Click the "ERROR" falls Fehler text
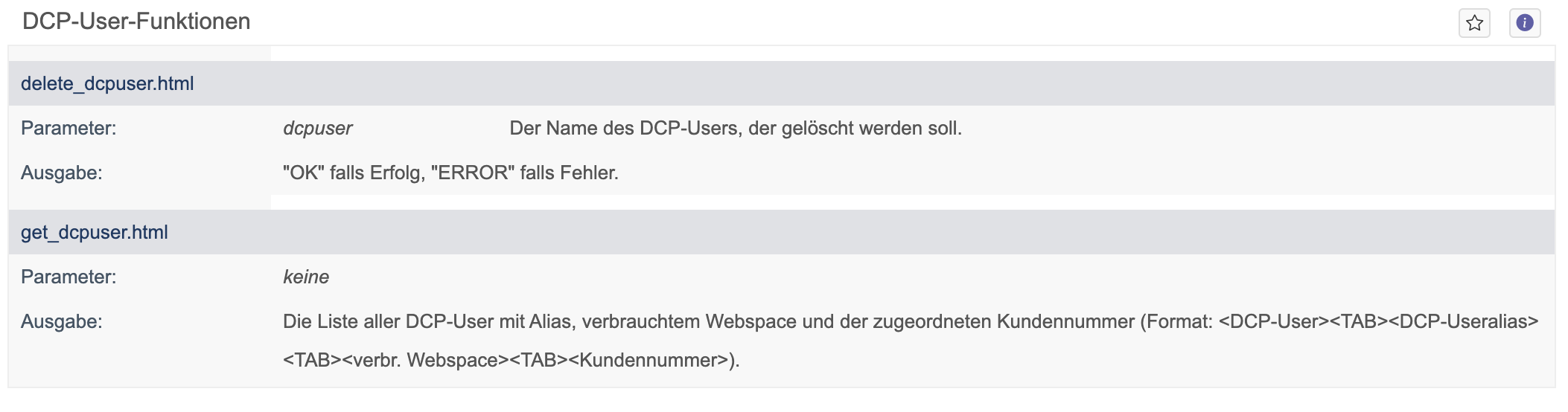 coord(525,173)
